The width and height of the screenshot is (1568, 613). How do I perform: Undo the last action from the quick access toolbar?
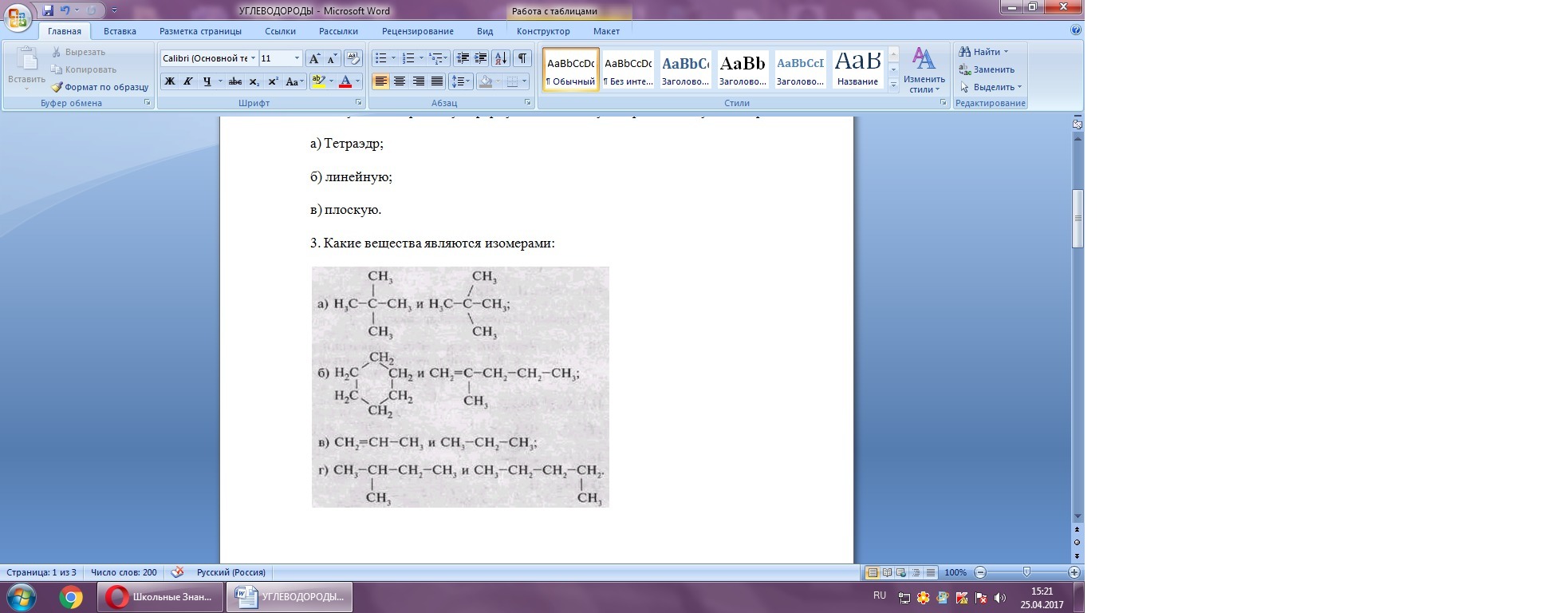coord(65,10)
